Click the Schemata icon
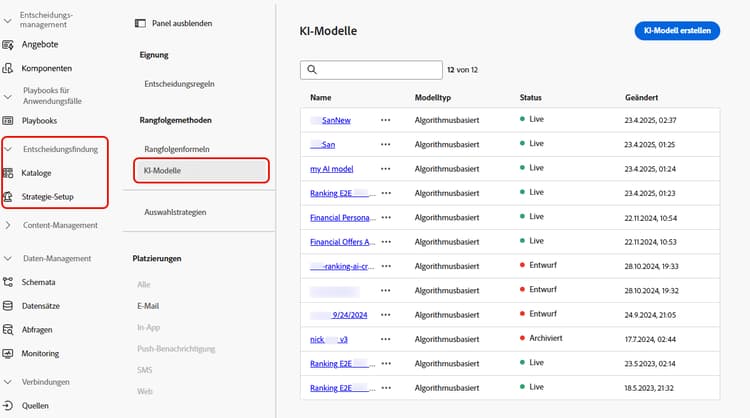Viewport: 750px width, 418px height. coord(9,282)
